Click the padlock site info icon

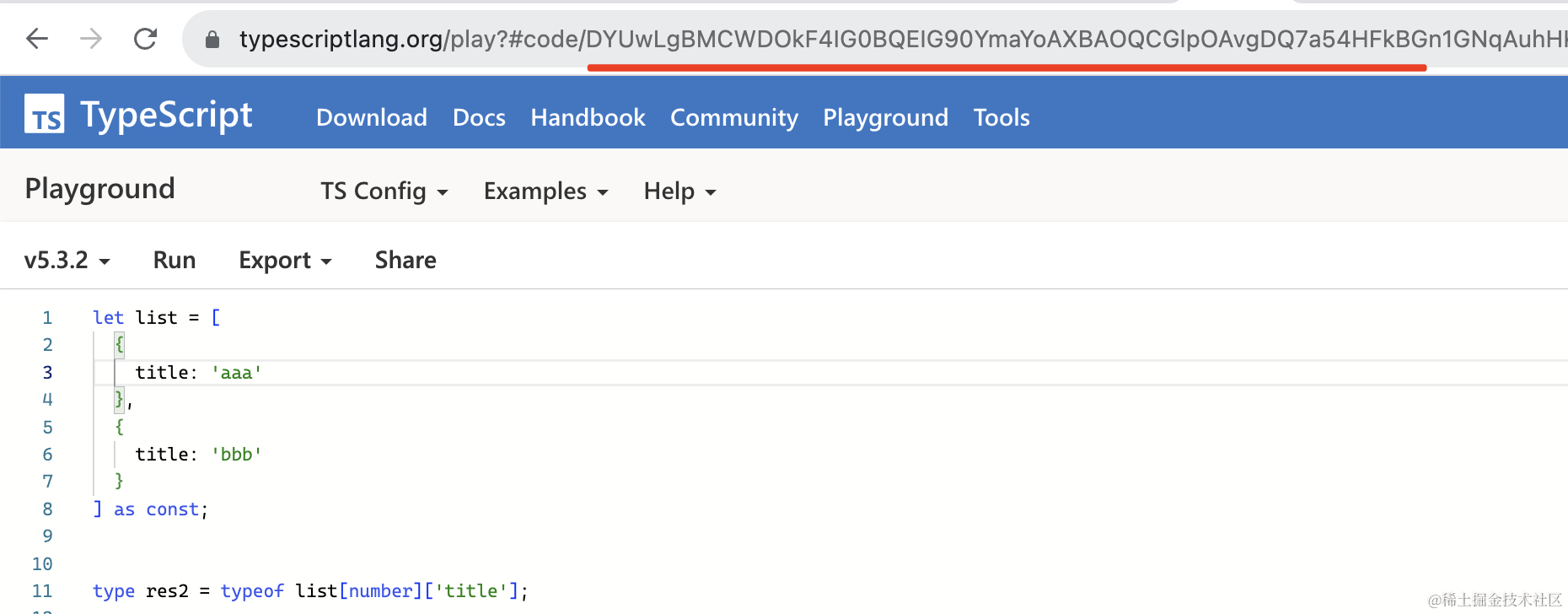(212, 40)
